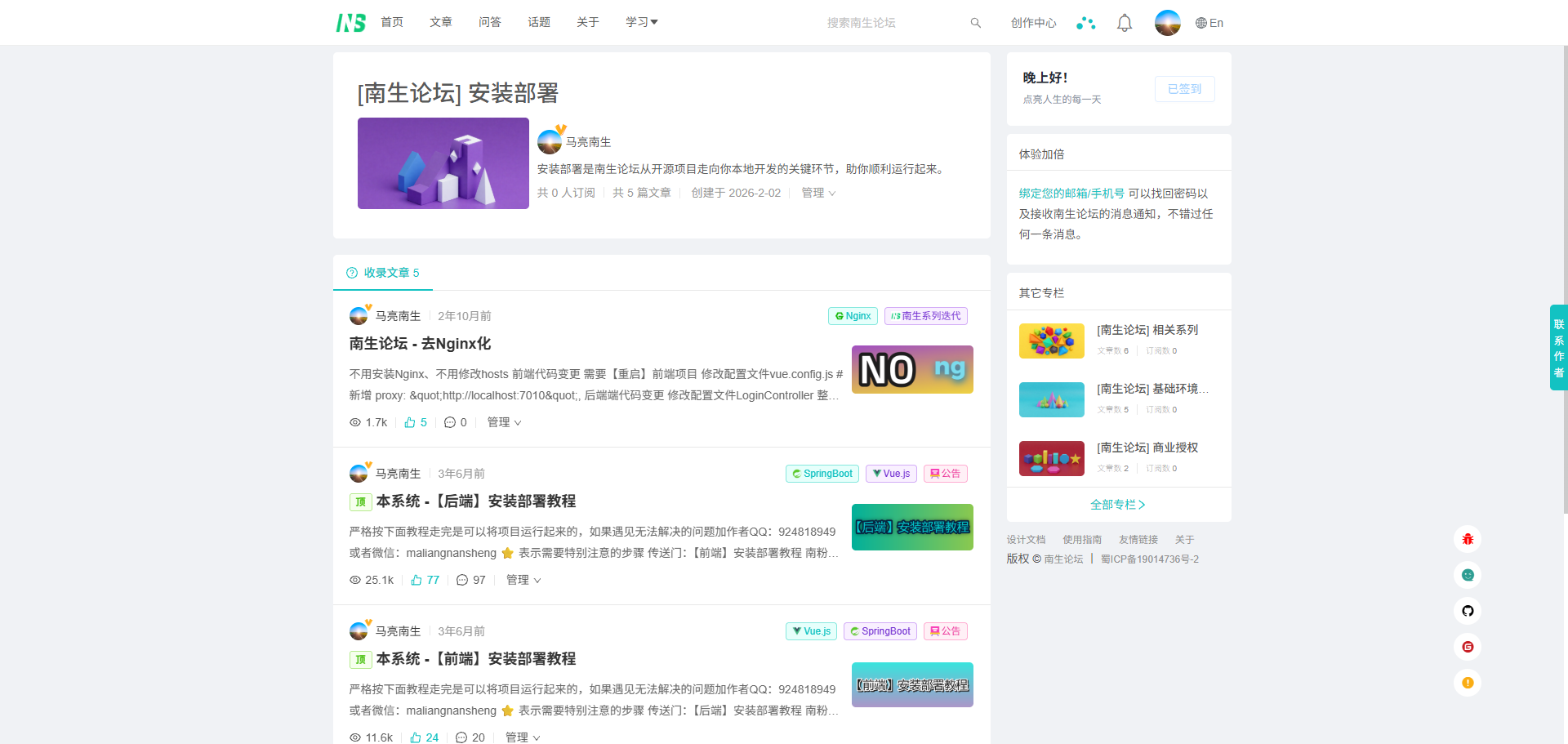Open 绑定您的邮箱/手机号 link
This screenshot has width=1568, height=744.
click(1071, 194)
